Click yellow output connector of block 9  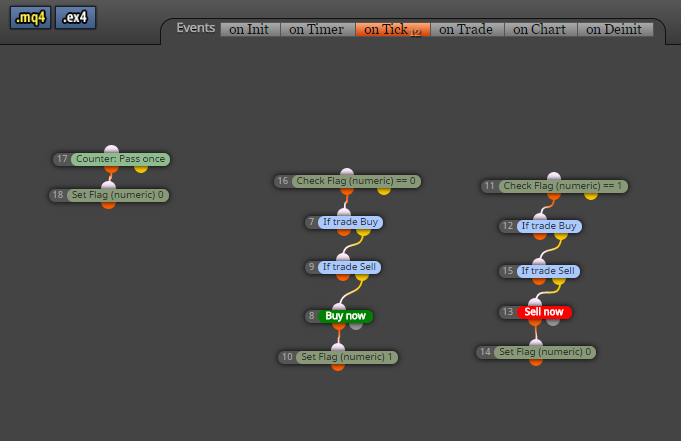(362, 276)
